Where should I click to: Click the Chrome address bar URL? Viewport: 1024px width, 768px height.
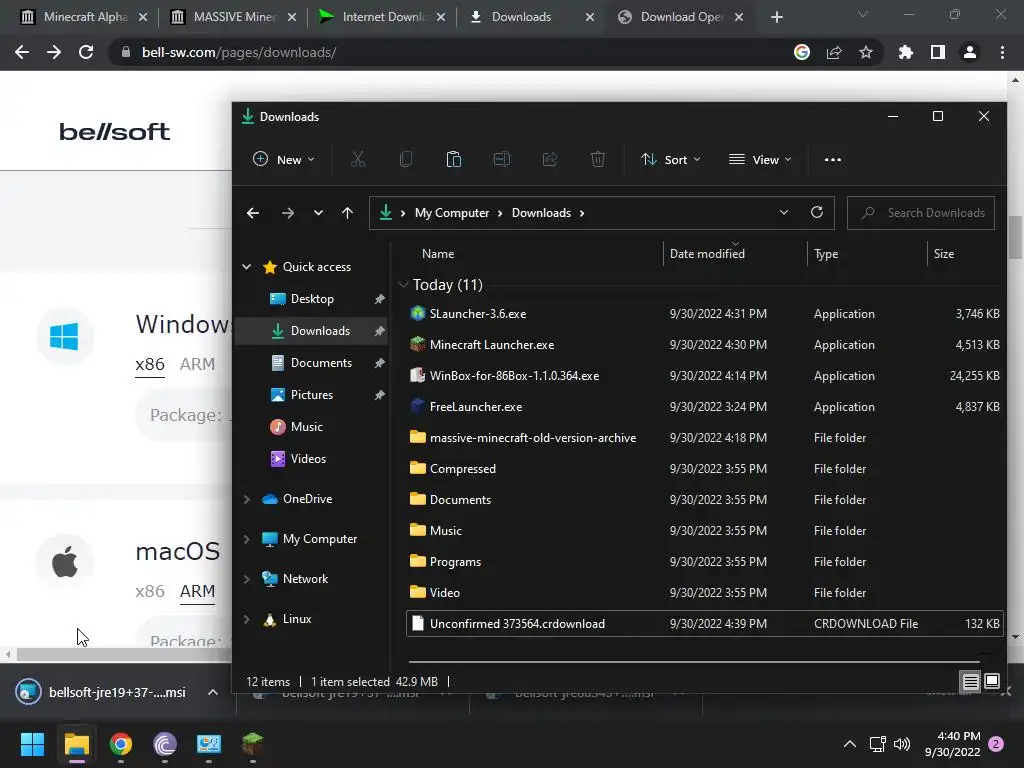239,52
